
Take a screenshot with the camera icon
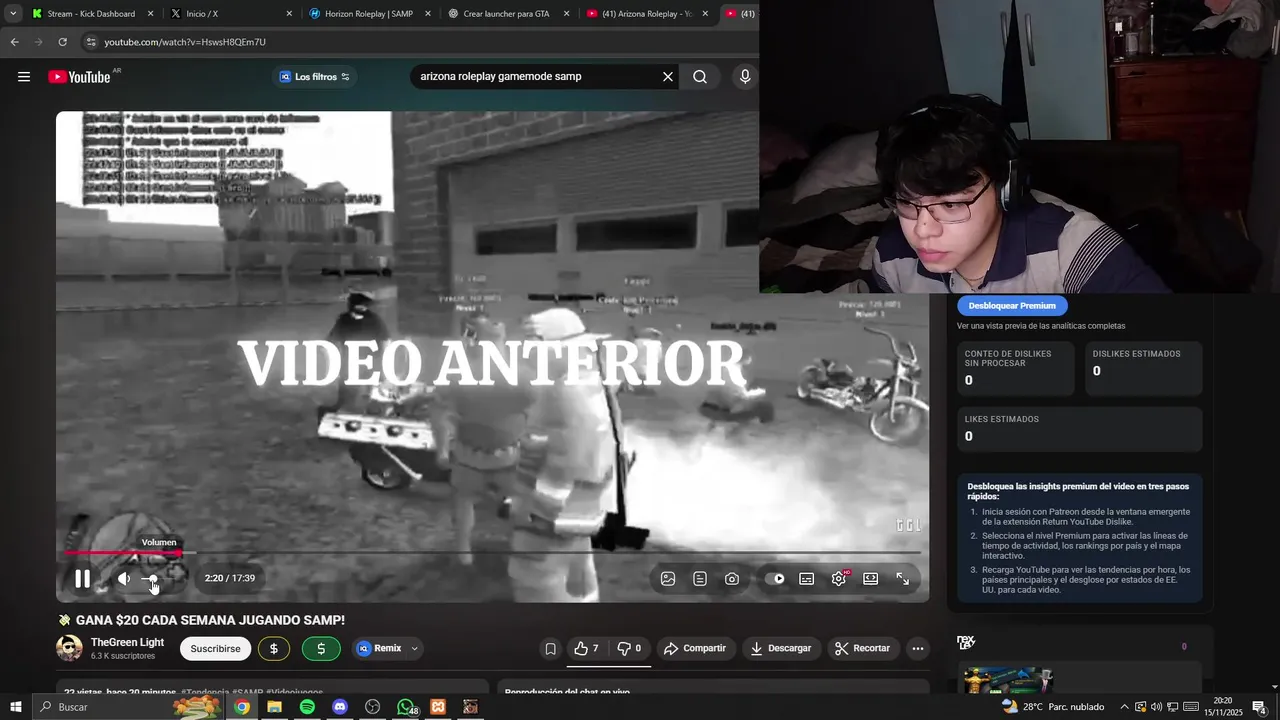point(732,578)
